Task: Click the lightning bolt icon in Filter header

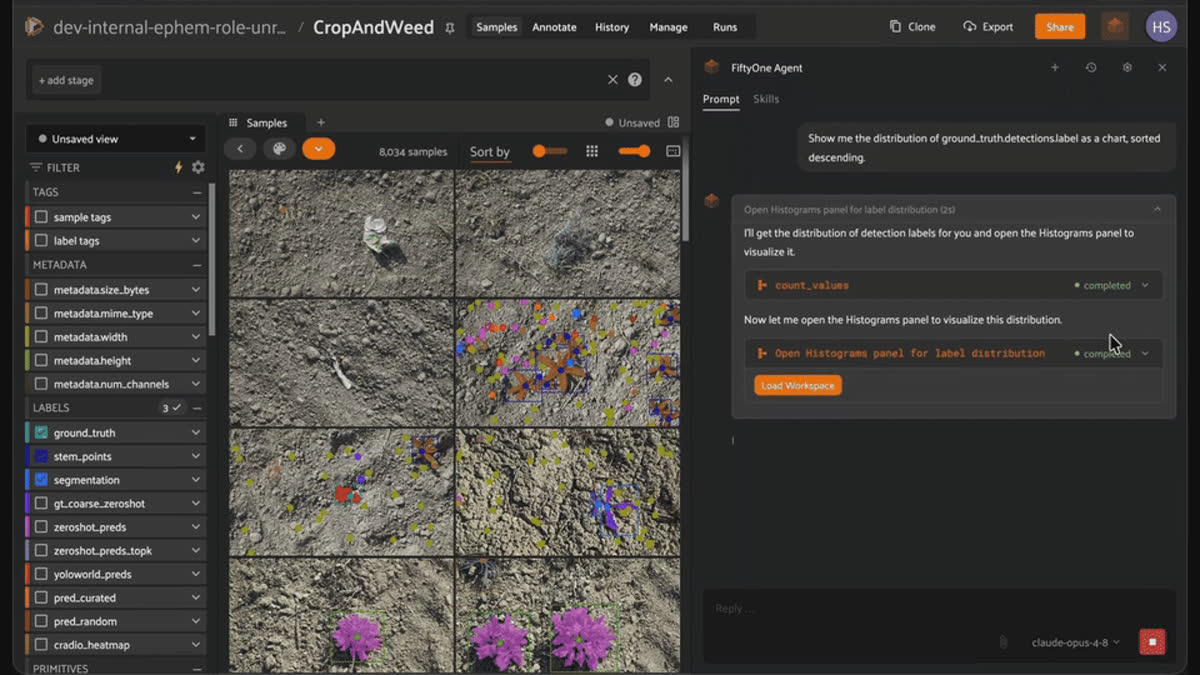Action: pyautogui.click(x=179, y=167)
